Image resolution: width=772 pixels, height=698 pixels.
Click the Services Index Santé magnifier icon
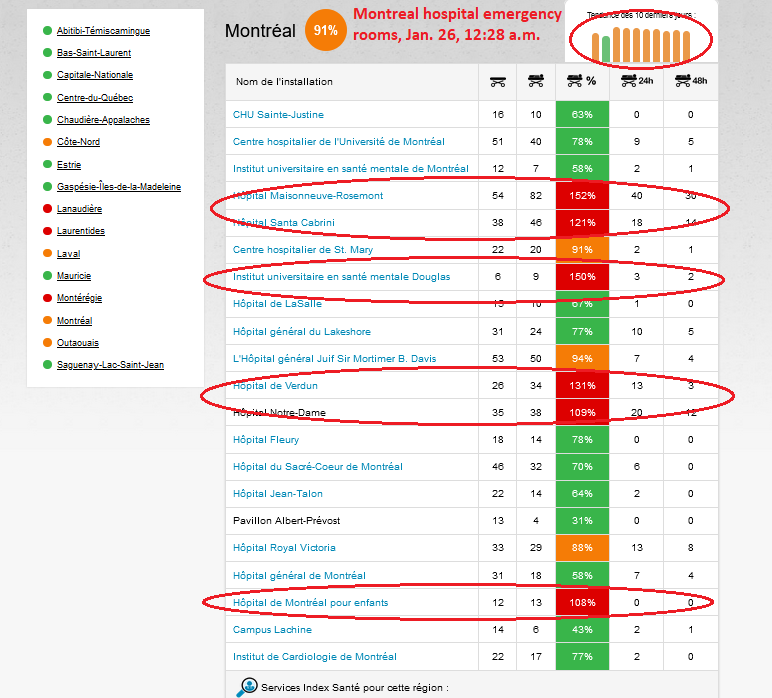click(247, 687)
